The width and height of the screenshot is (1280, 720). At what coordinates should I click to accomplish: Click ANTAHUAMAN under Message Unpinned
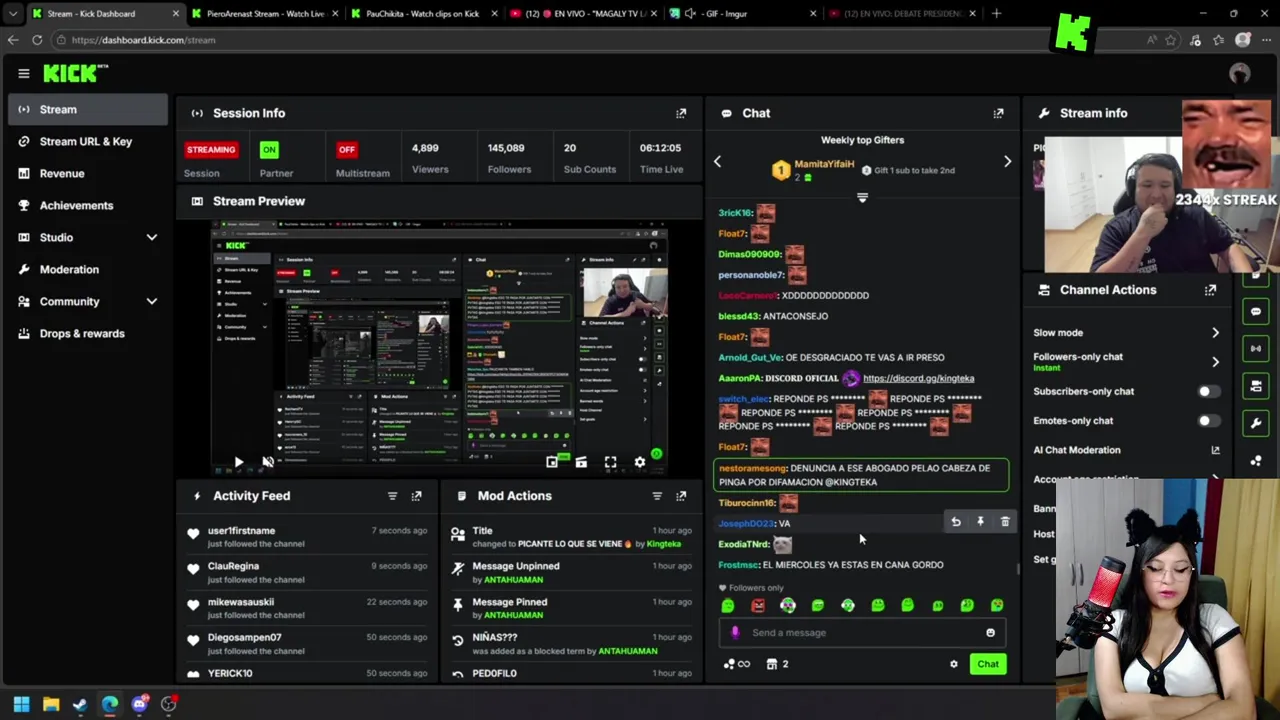[x=513, y=580]
